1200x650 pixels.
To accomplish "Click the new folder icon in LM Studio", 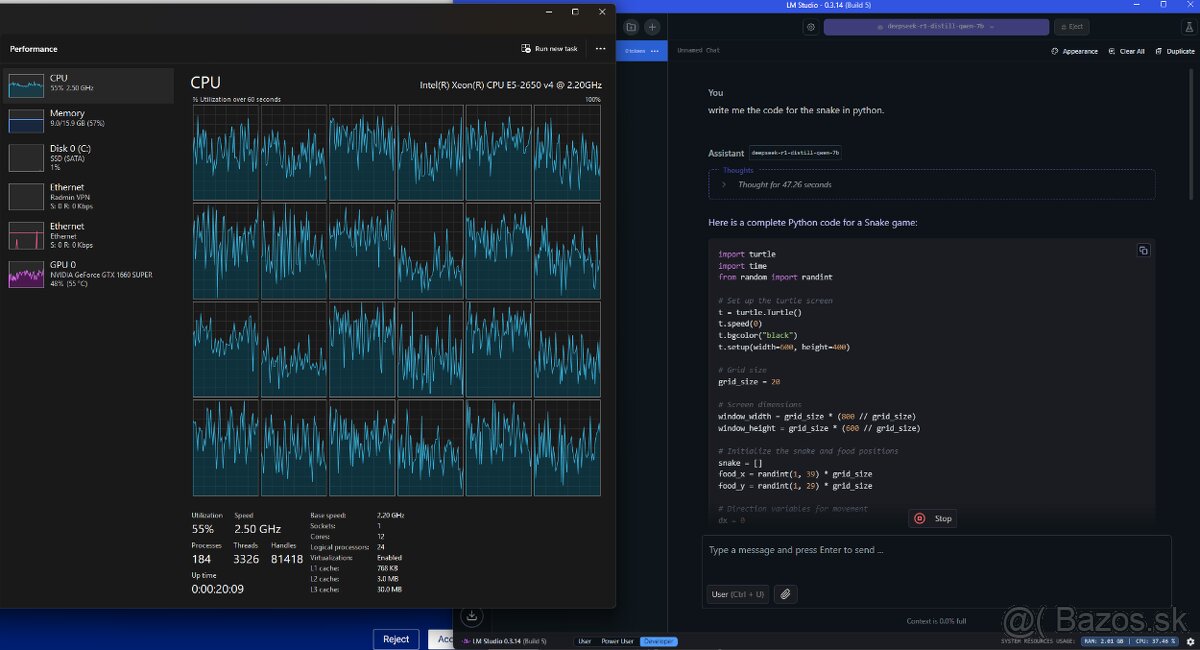I will (x=631, y=27).
